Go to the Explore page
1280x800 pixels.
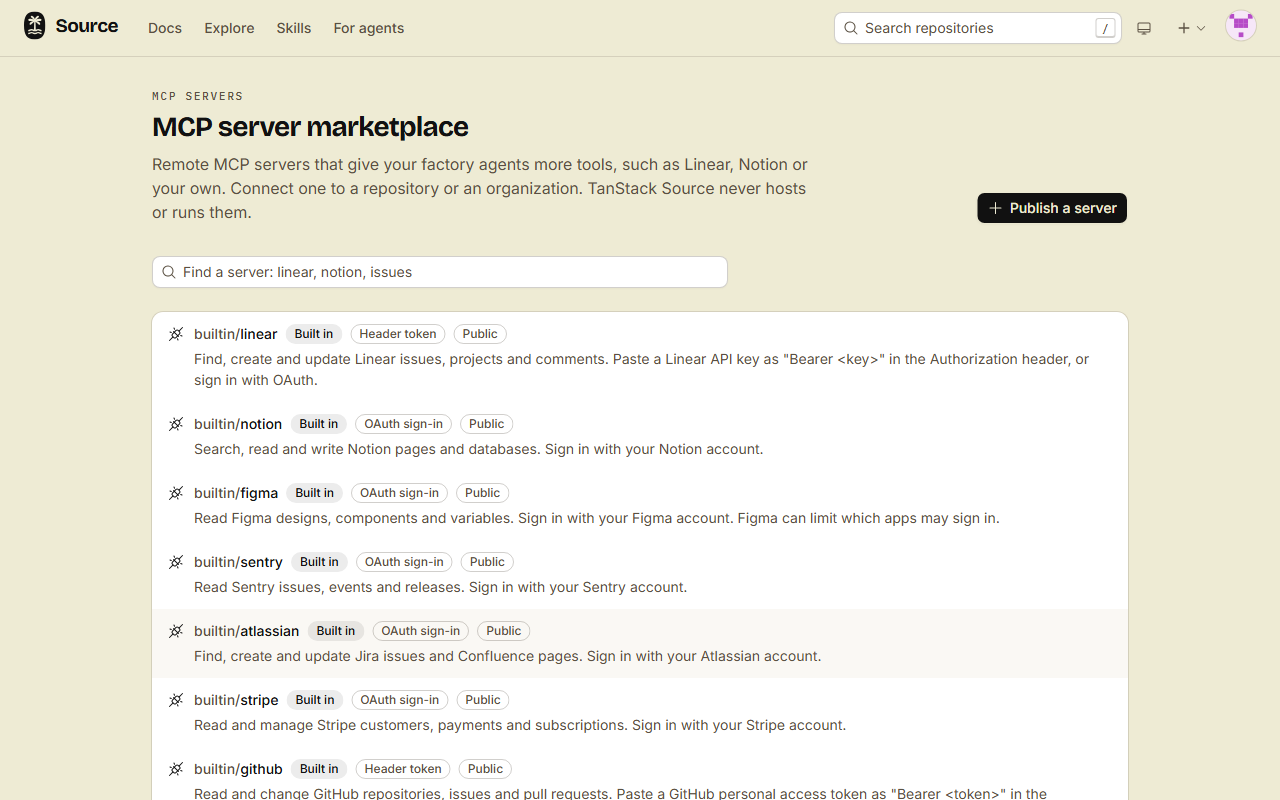(x=229, y=28)
